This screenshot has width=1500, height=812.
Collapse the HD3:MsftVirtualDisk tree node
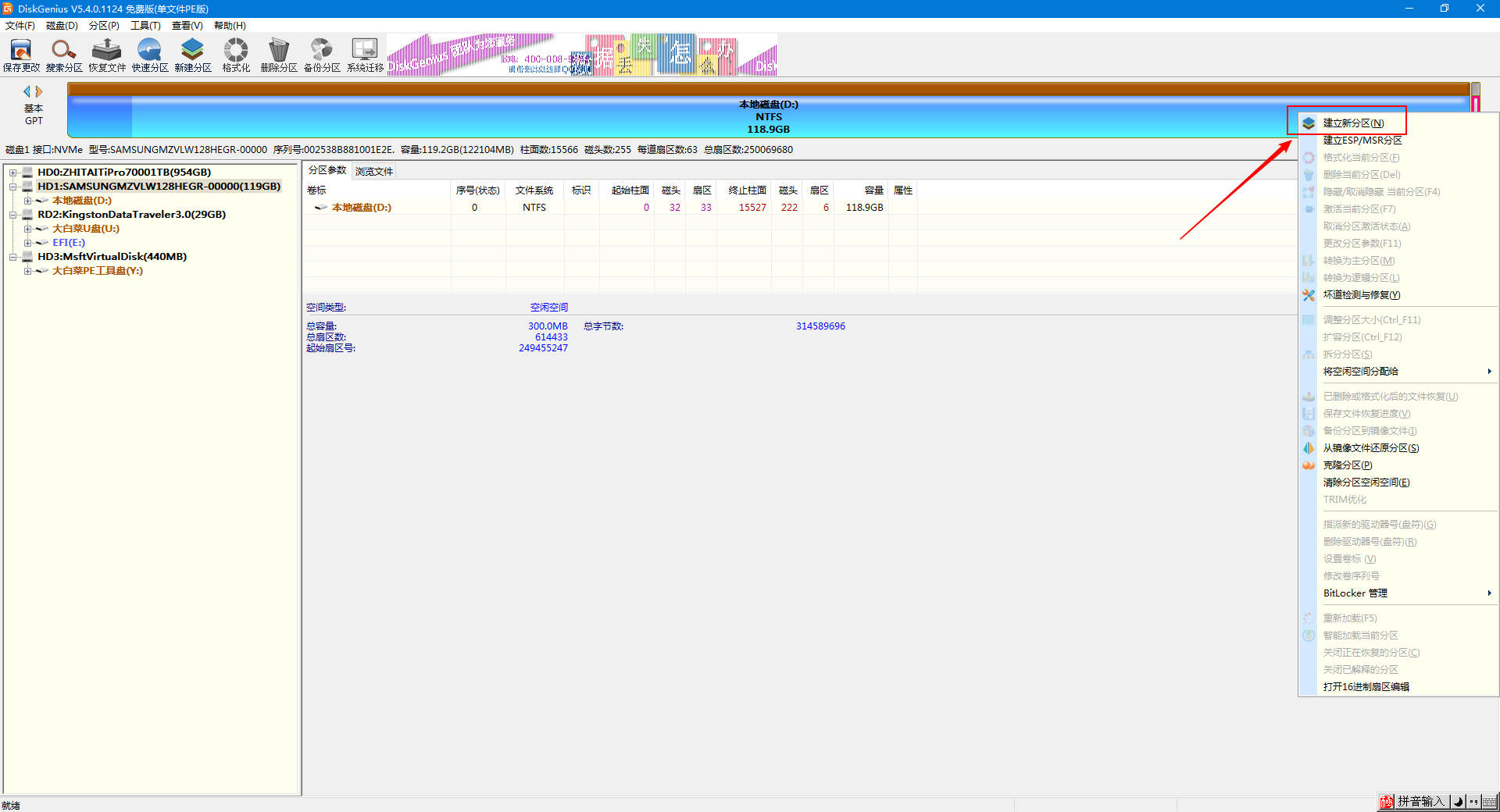point(13,257)
